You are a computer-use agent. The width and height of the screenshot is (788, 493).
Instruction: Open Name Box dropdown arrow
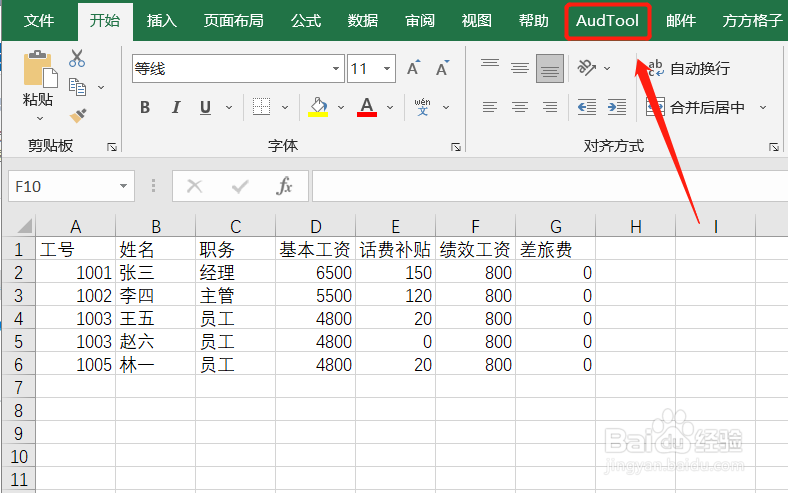click(124, 186)
